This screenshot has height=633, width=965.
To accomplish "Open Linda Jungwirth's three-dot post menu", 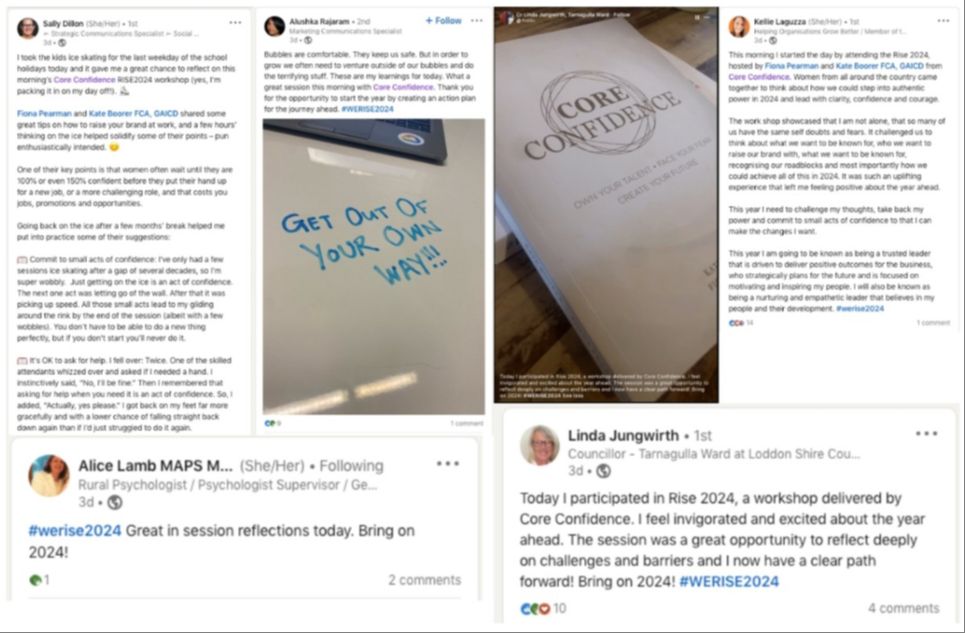I will (x=926, y=434).
